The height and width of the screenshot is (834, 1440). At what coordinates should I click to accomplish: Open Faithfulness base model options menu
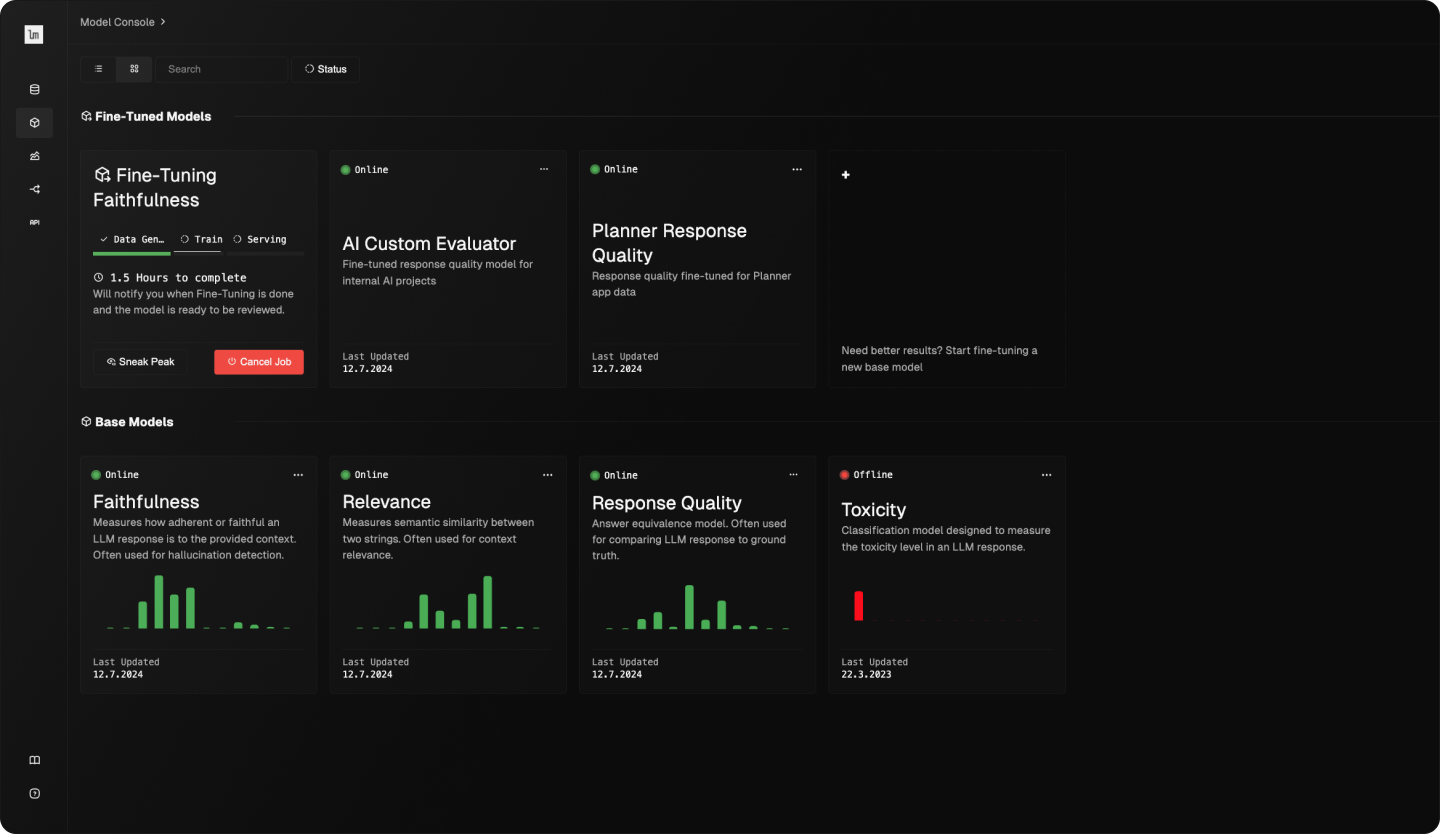coord(298,475)
